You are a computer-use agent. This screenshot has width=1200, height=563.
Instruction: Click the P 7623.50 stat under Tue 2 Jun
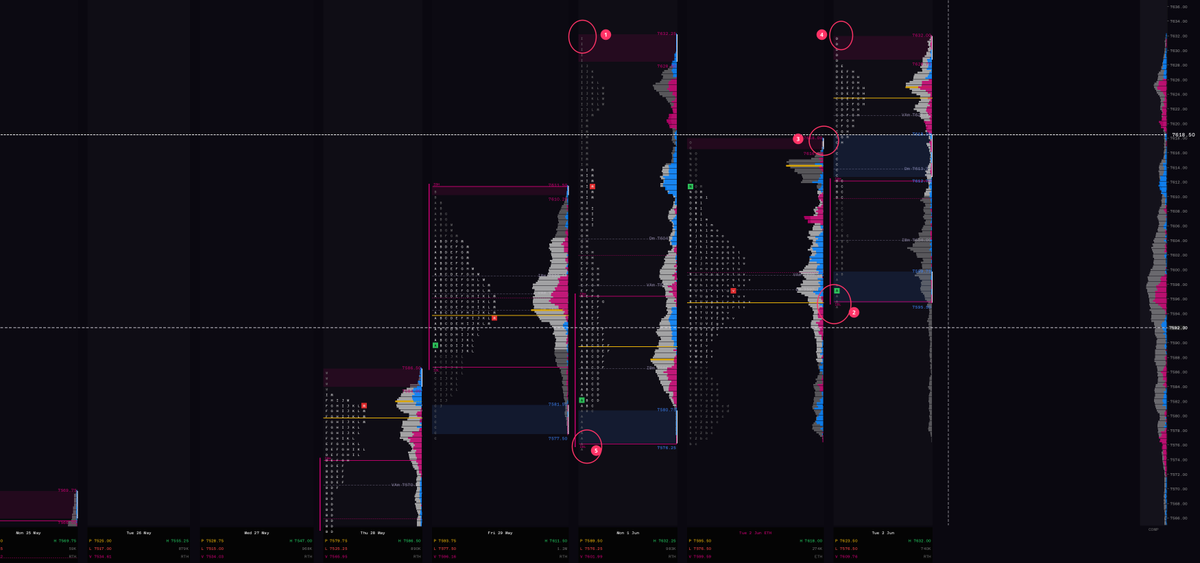847,540
